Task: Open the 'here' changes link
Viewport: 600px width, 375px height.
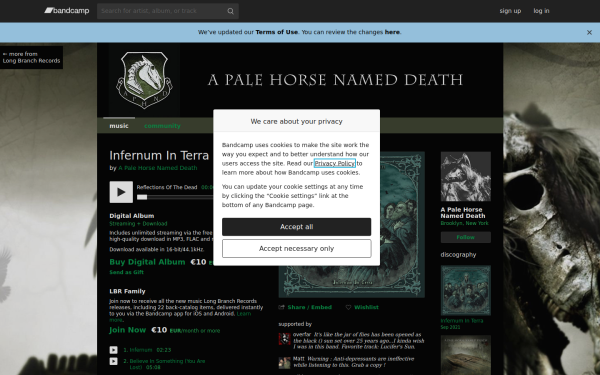Action: tap(392, 32)
